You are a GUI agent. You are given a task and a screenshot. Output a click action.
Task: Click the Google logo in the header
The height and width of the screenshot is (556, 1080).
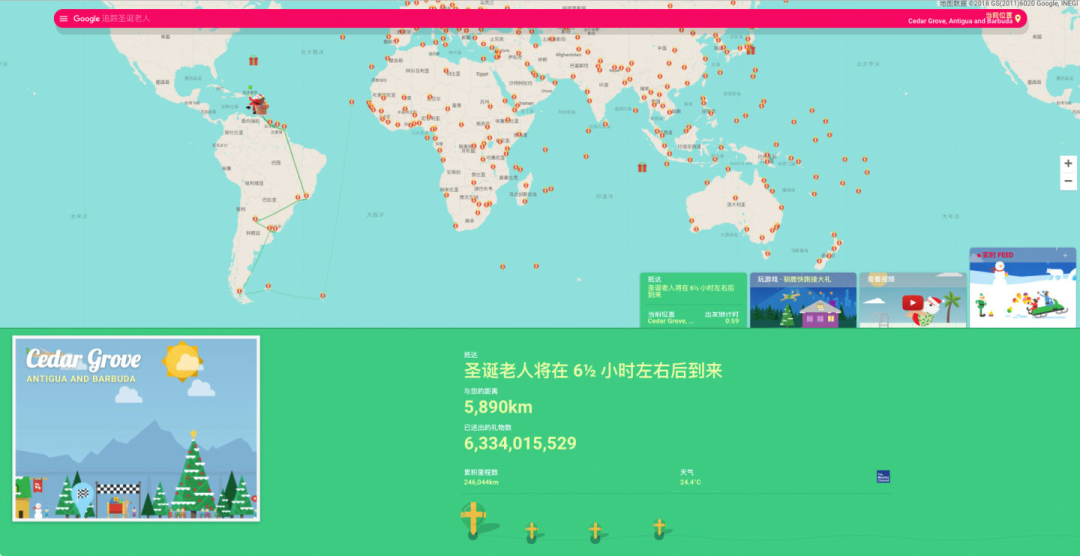87,19
